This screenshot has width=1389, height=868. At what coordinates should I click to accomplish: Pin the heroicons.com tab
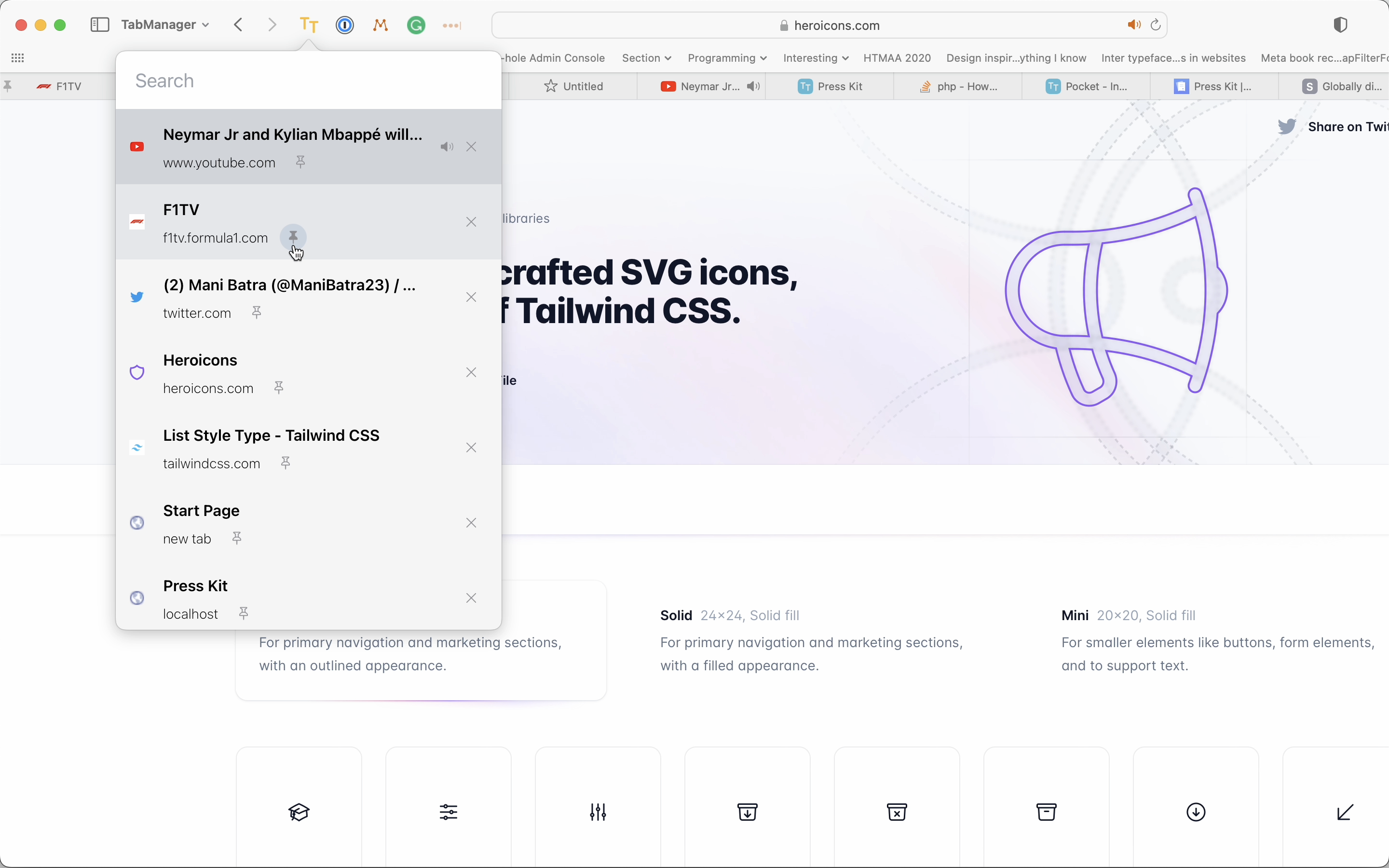coord(279,388)
